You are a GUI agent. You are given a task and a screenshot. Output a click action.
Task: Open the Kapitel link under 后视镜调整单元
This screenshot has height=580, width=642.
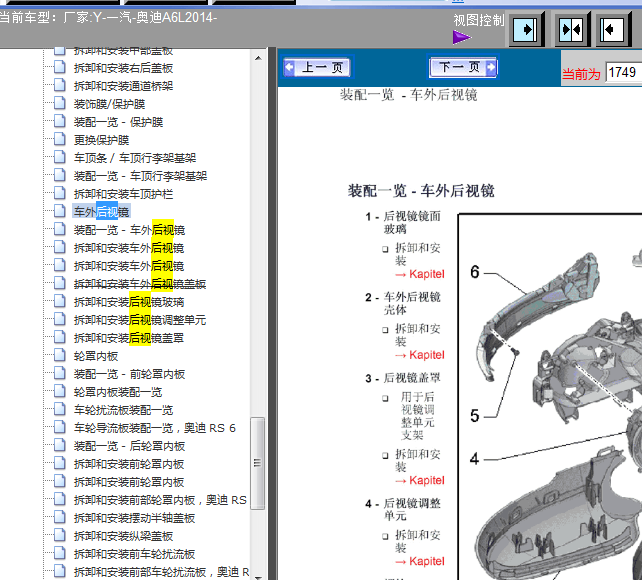coord(420,561)
